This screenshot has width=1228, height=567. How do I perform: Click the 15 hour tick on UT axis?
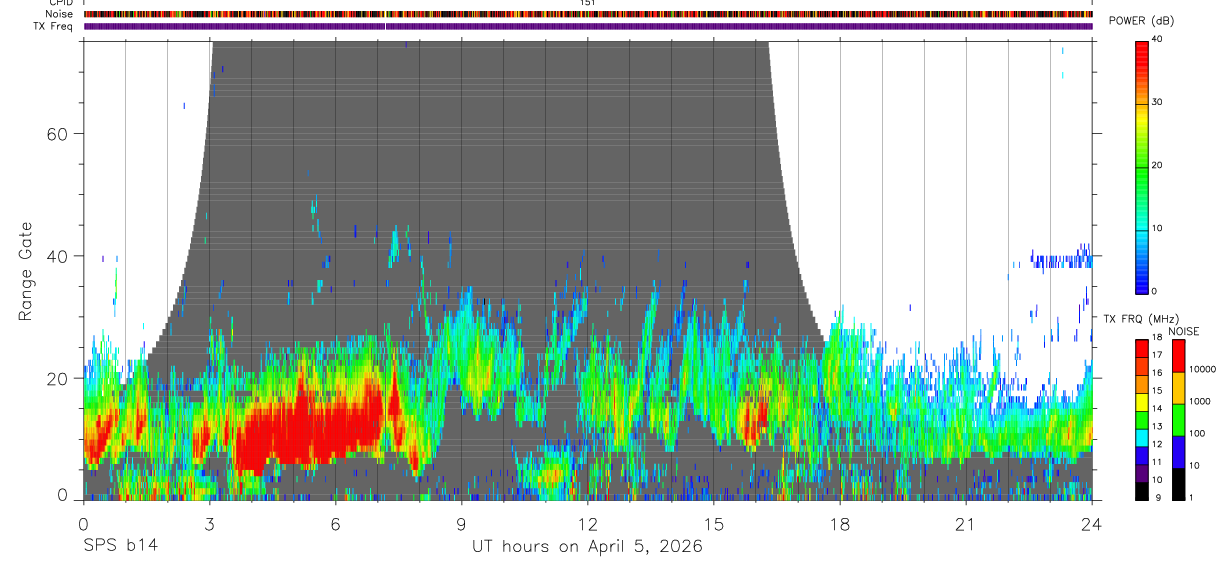[714, 524]
